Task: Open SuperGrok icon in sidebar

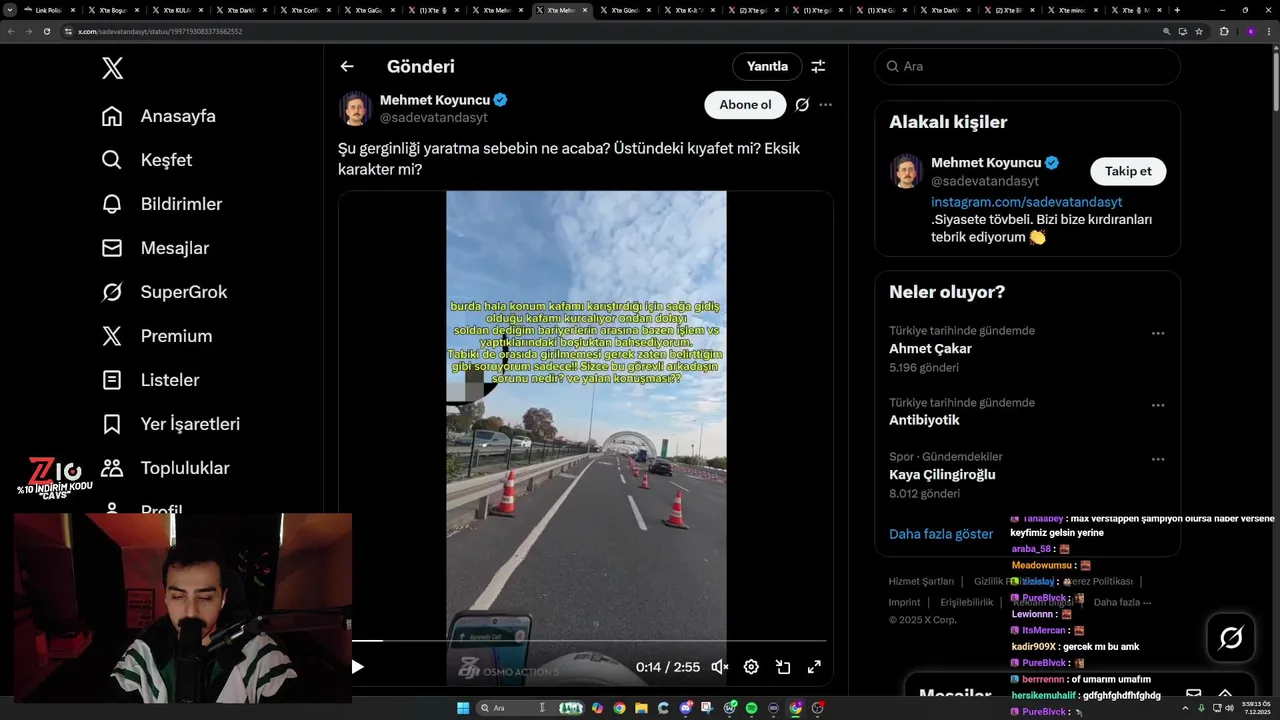Action: click(x=112, y=292)
